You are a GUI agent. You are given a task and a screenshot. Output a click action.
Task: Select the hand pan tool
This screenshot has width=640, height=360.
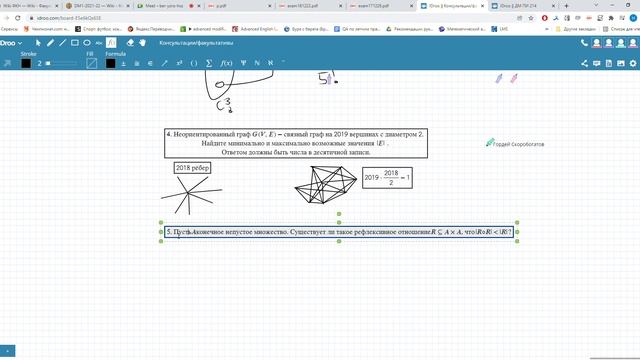pyautogui.click(x=142, y=43)
